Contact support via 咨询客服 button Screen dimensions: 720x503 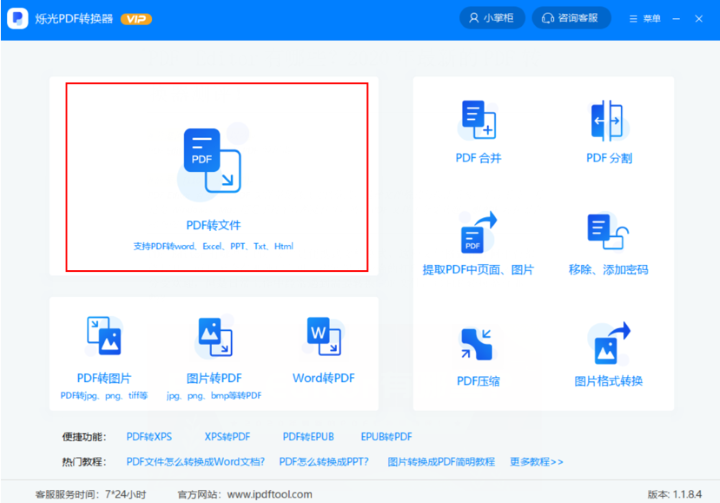571,19
